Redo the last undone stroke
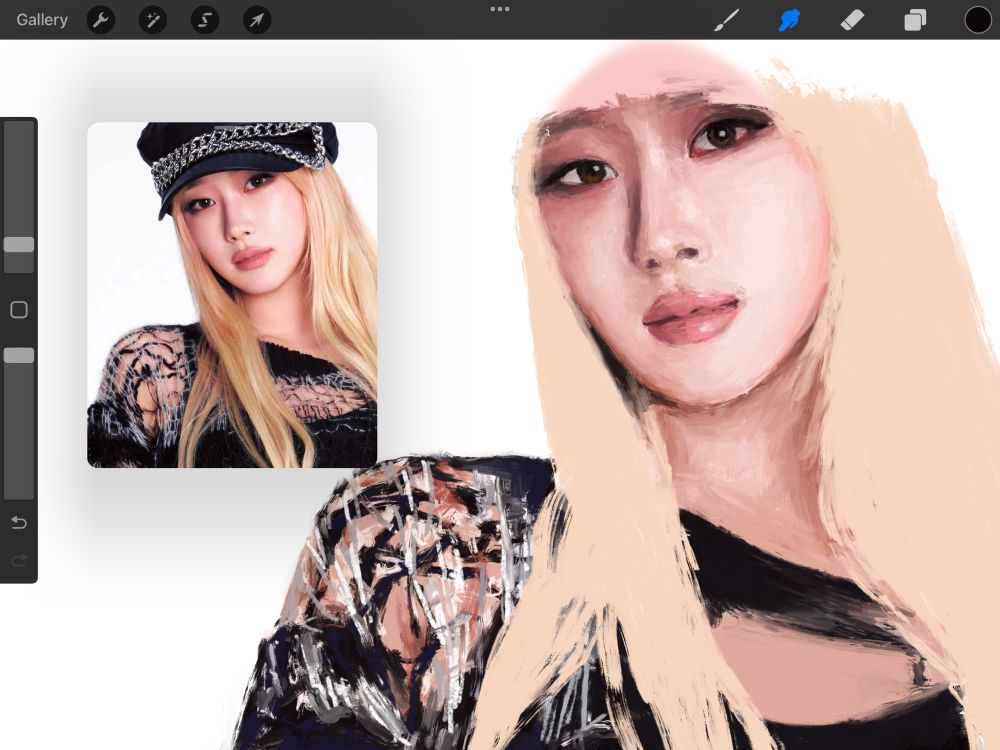1000x750 pixels. click(19, 560)
